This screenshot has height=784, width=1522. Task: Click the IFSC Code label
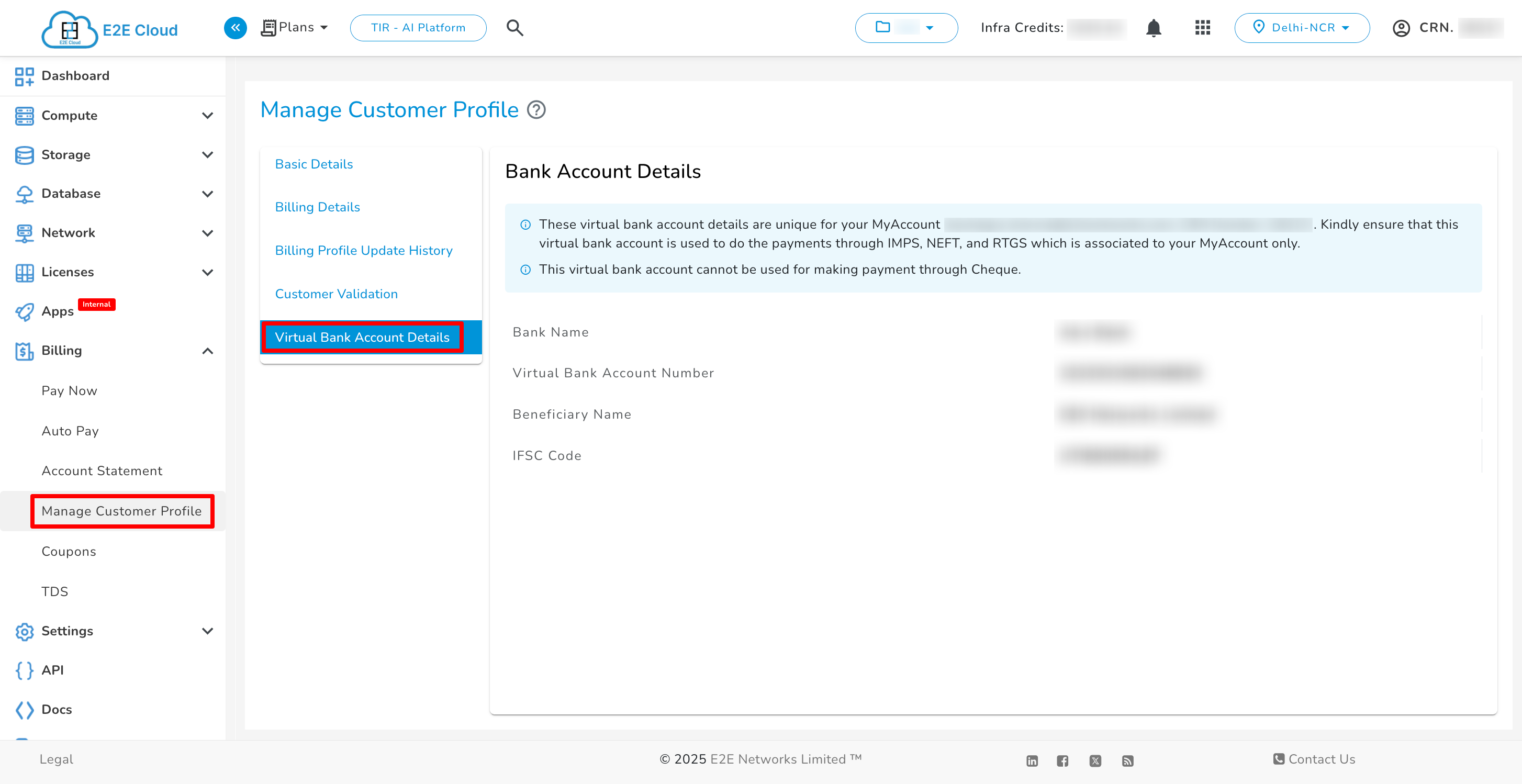tap(546, 456)
